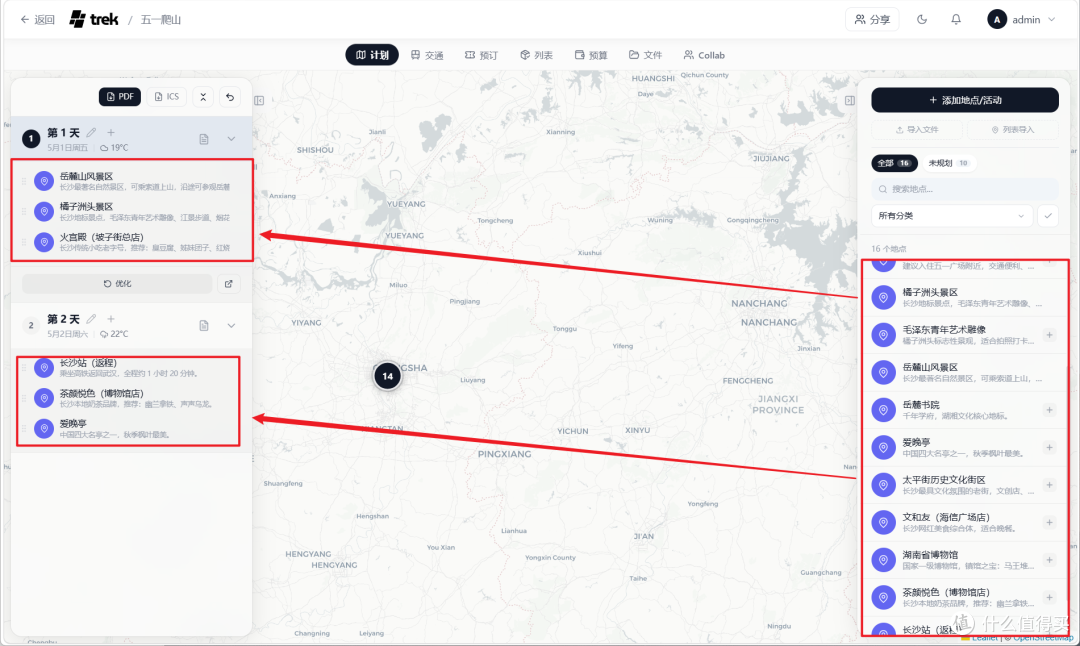1080x646 pixels.
Task: Select 橘子洲头景区 in places list
Action: [x=965, y=298]
